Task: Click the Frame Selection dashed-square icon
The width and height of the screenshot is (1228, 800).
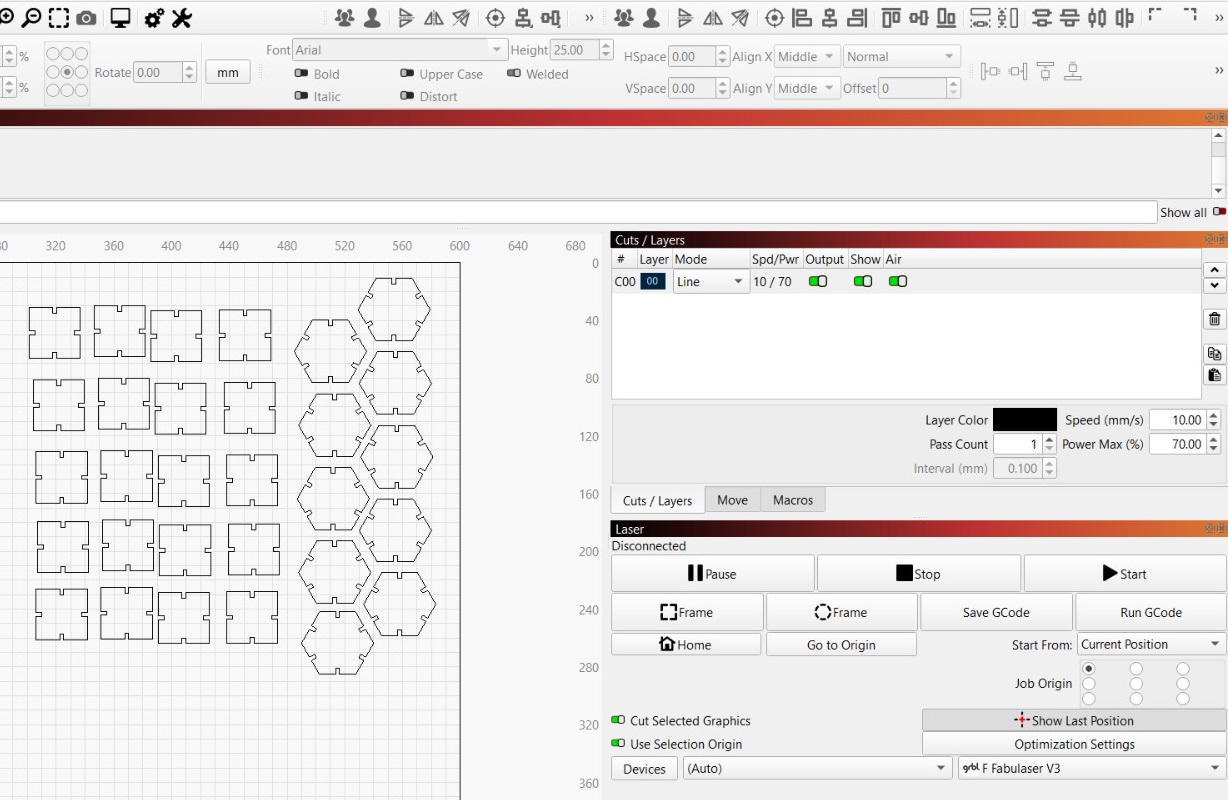Action: (59, 17)
